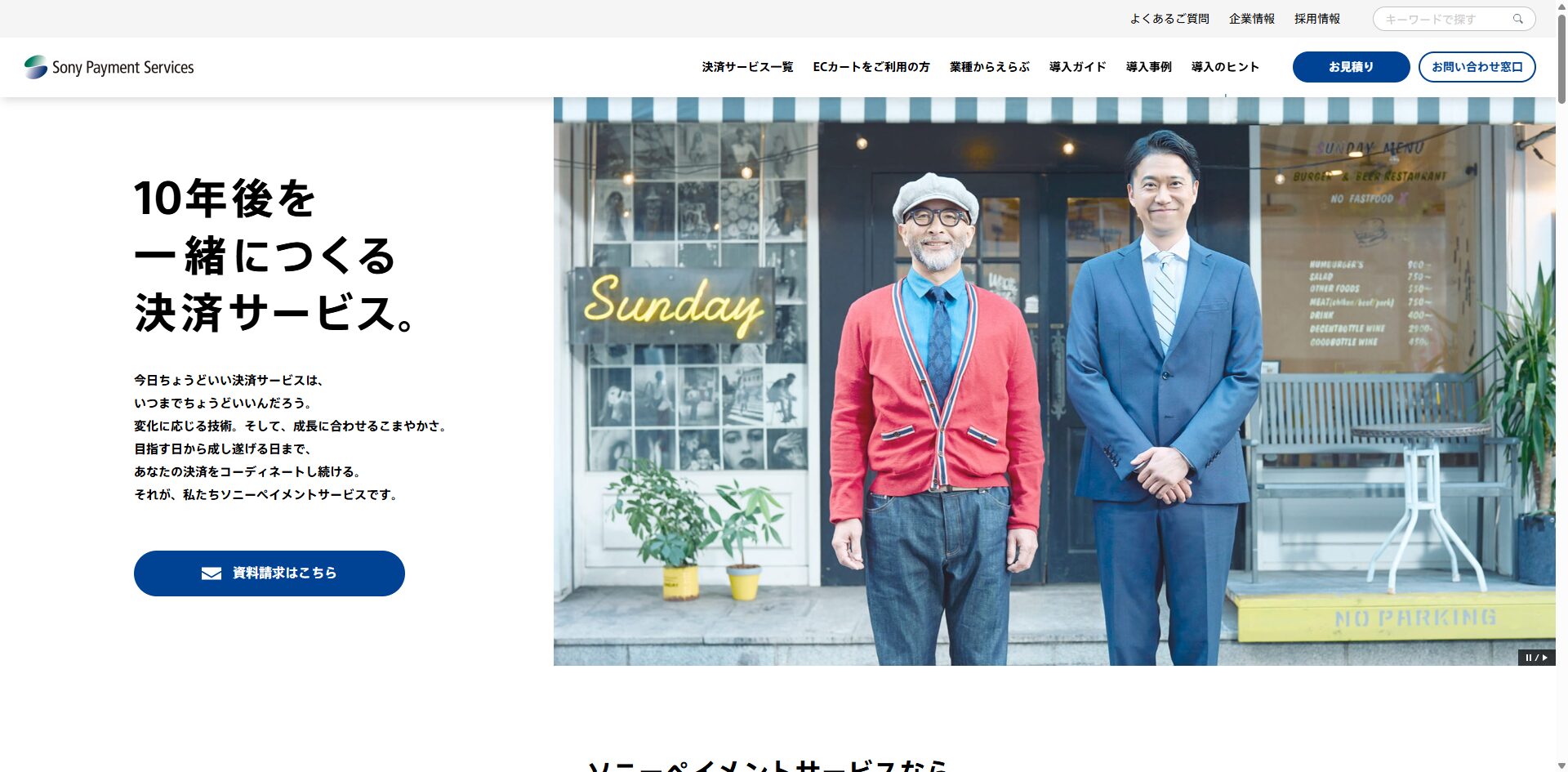The height and width of the screenshot is (772, 1568).
Task: Expand the 業種からえらぶ menu
Action: [x=990, y=67]
